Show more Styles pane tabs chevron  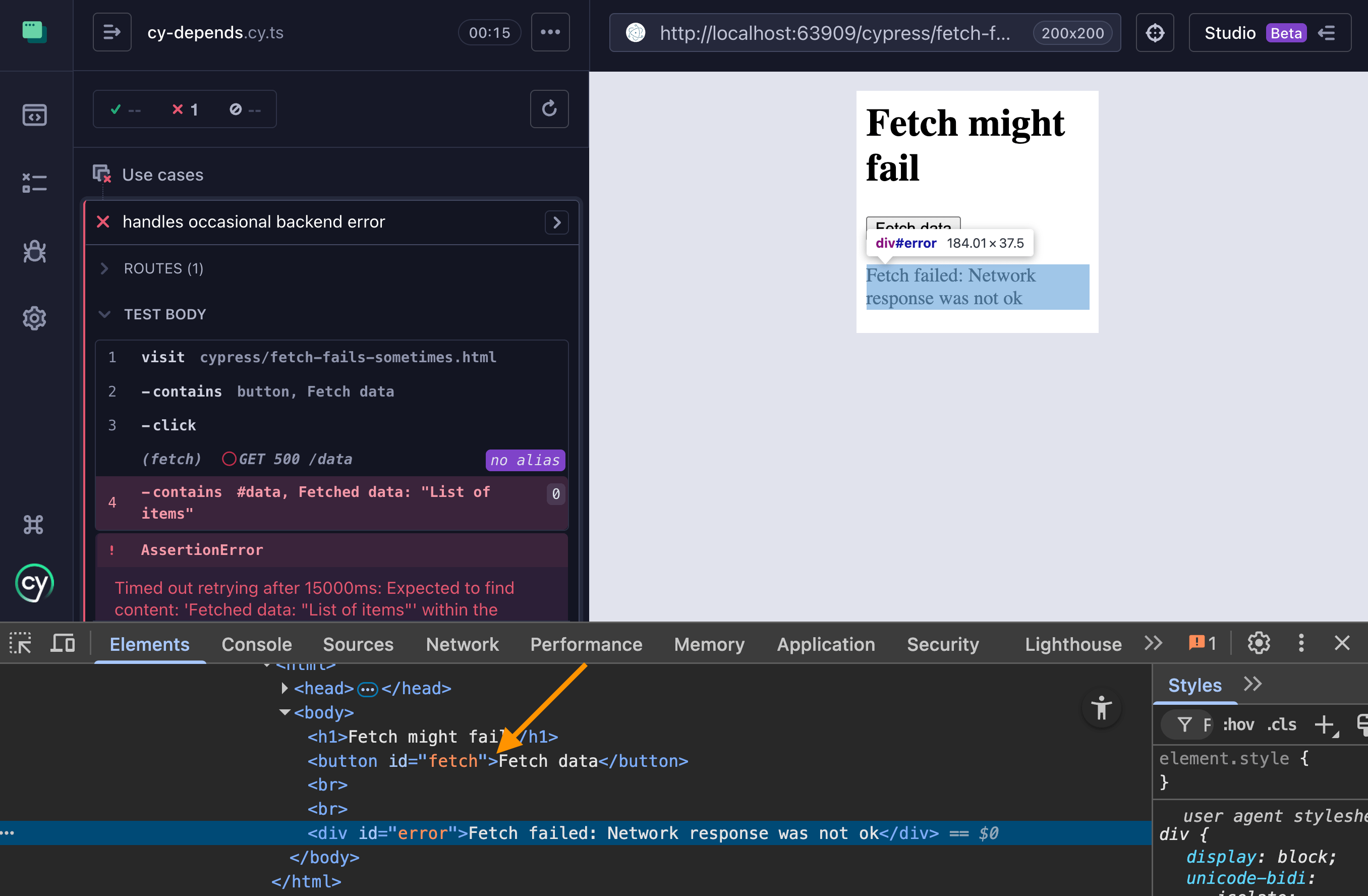point(1252,685)
